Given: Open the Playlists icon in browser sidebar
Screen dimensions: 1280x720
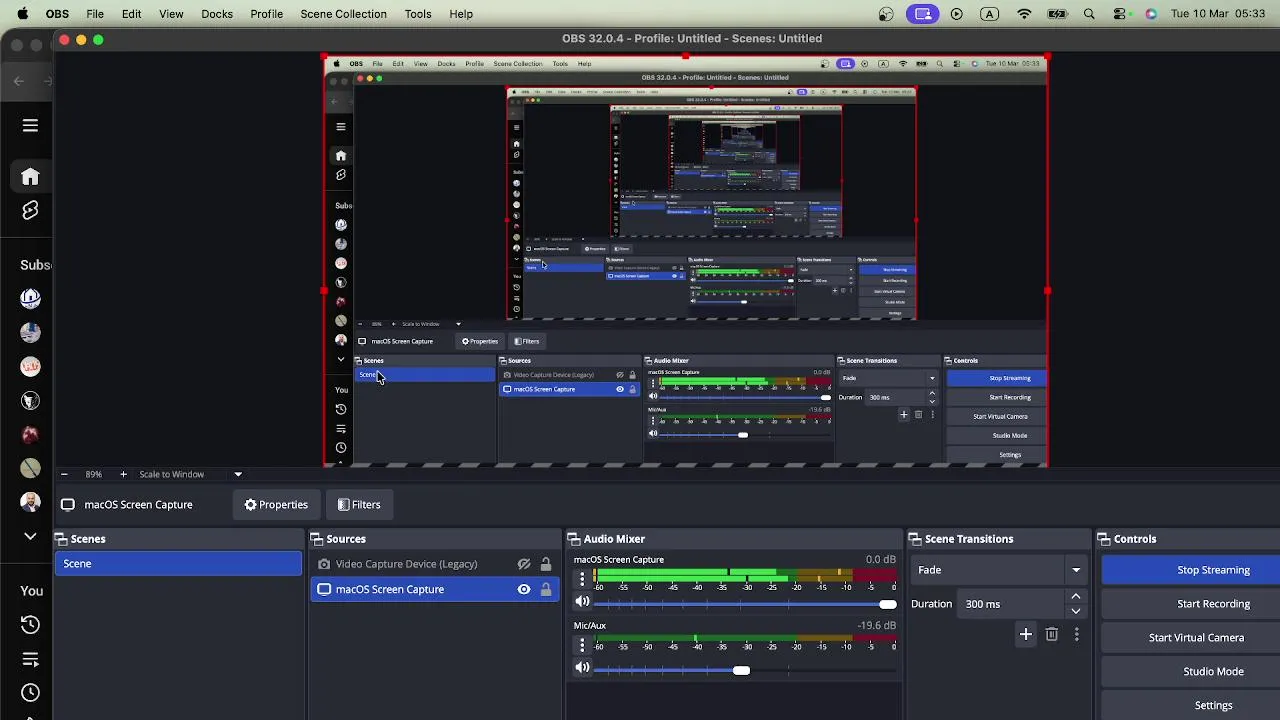Looking at the screenshot, I should 30,659.
